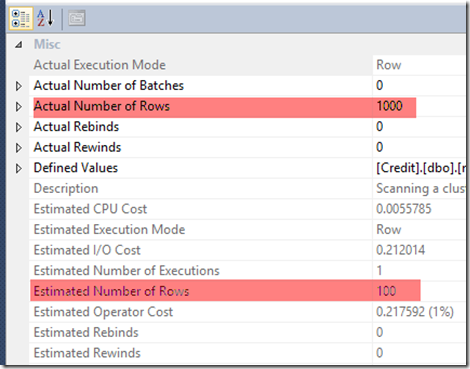This screenshot has width=470, height=369.
Task: Click the 1 value for Estimated Executions
Action: pyautogui.click(x=379, y=271)
